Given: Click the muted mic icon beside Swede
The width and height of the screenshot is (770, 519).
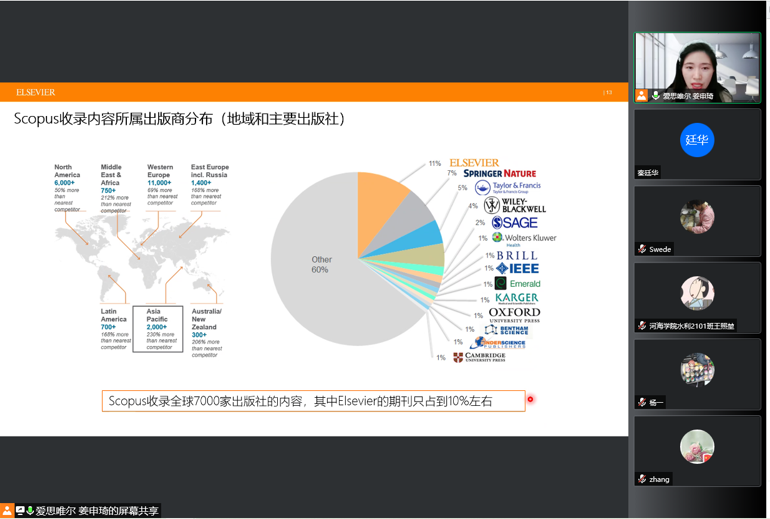Looking at the screenshot, I should point(642,249).
